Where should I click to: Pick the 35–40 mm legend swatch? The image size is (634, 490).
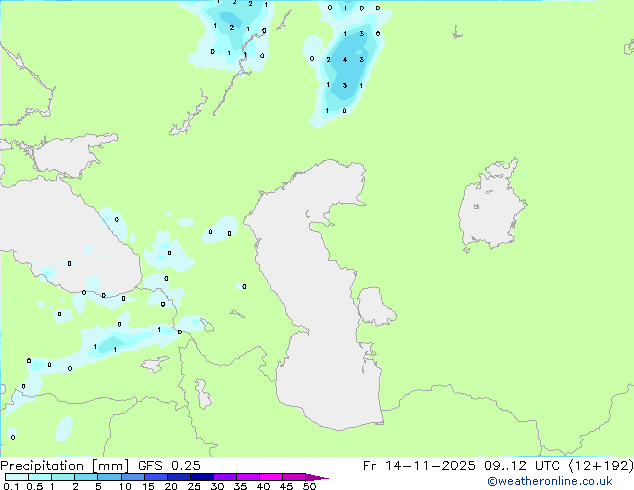pos(248,477)
